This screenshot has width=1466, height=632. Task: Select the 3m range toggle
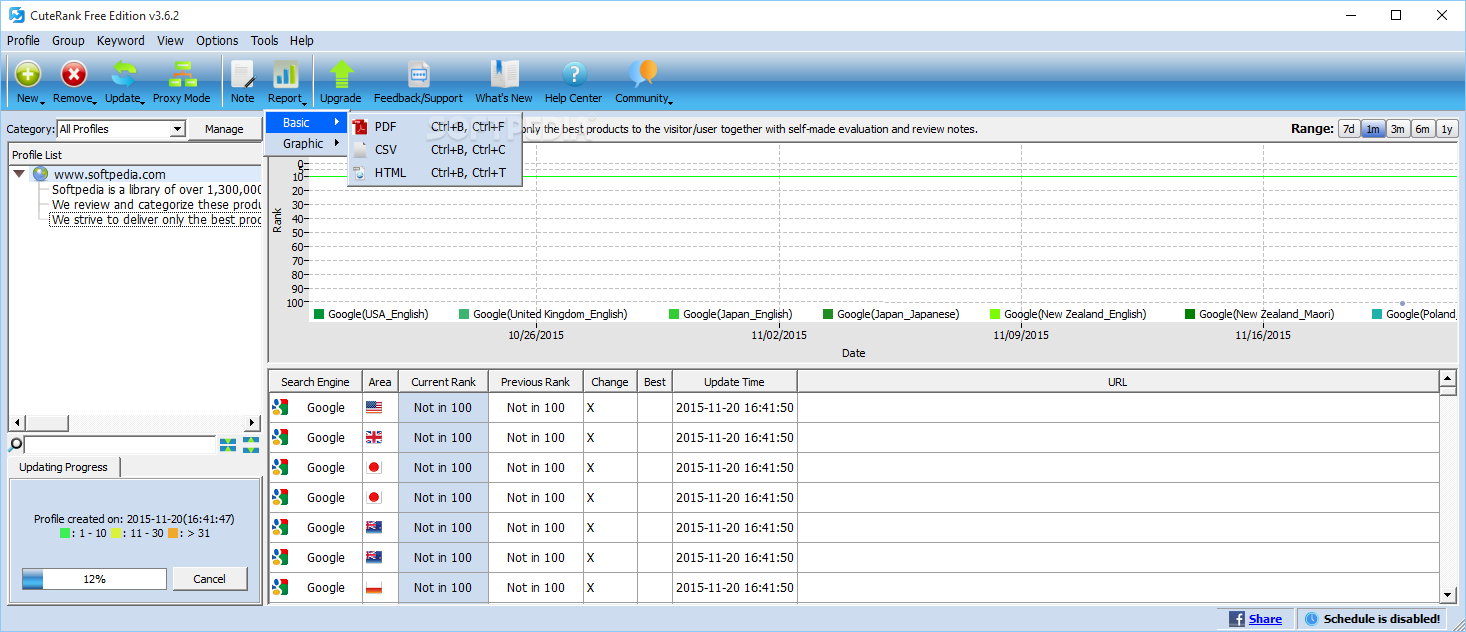(1398, 129)
